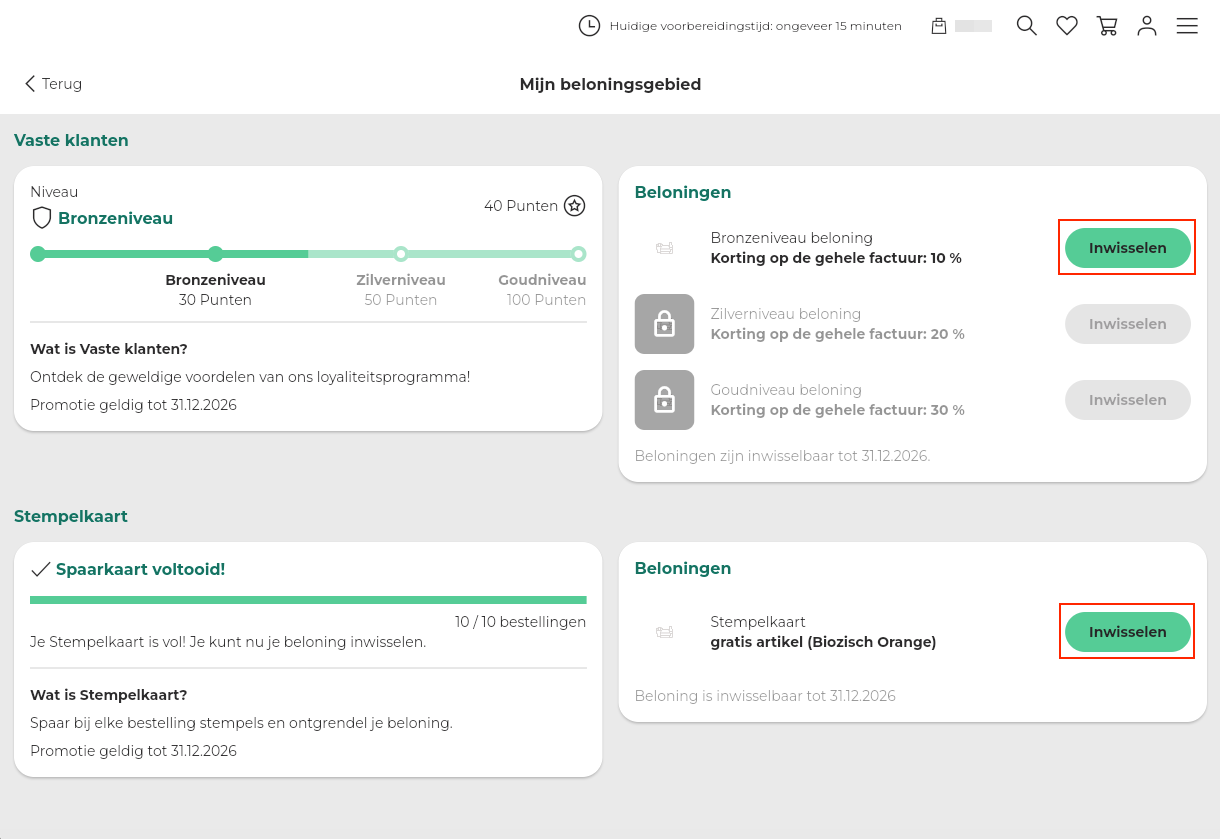Click the Goudniveau marker on progress bar
This screenshot has width=1220, height=839.
[x=578, y=254]
